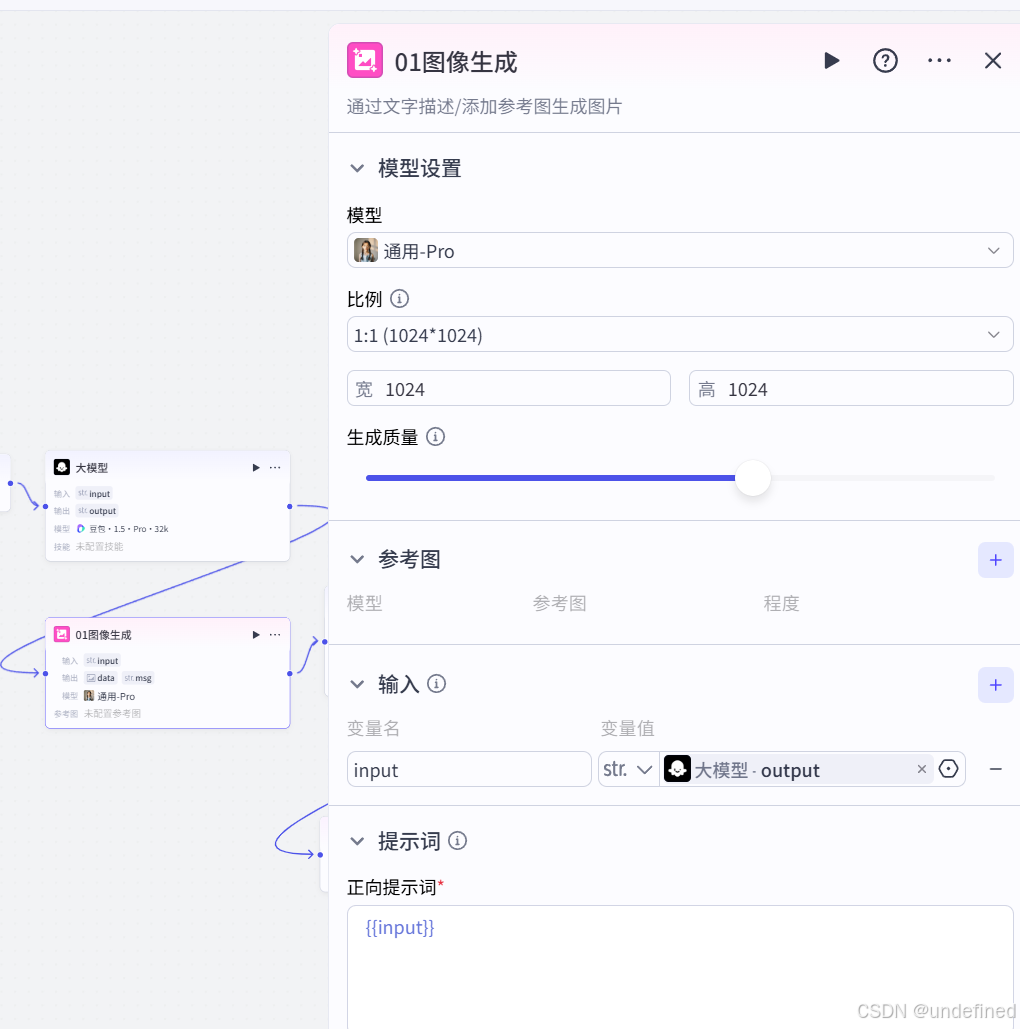1020x1029 pixels.
Task: Click the input tag in 大模型 node
Action: [95, 494]
